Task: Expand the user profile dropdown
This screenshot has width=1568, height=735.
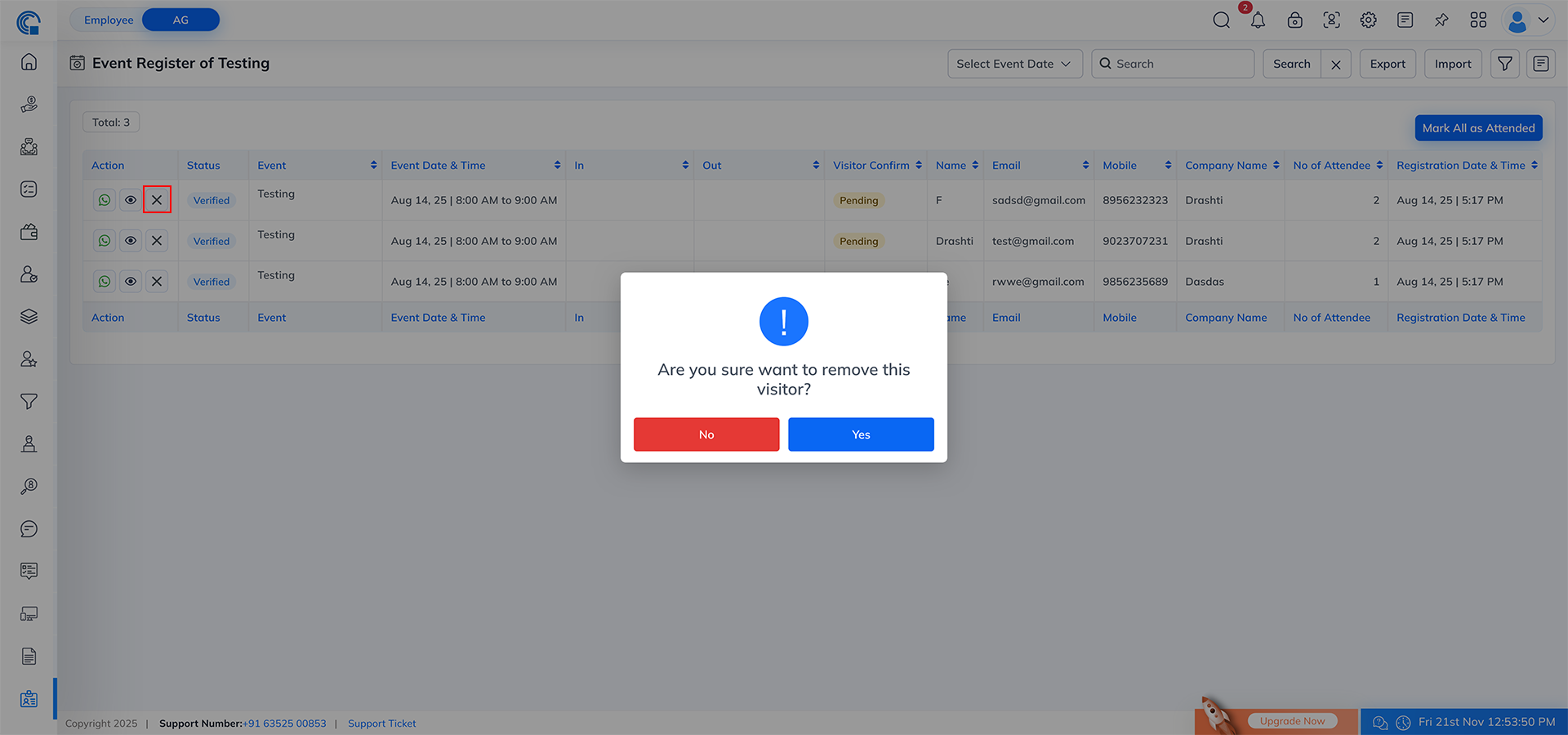Action: coord(1528,20)
